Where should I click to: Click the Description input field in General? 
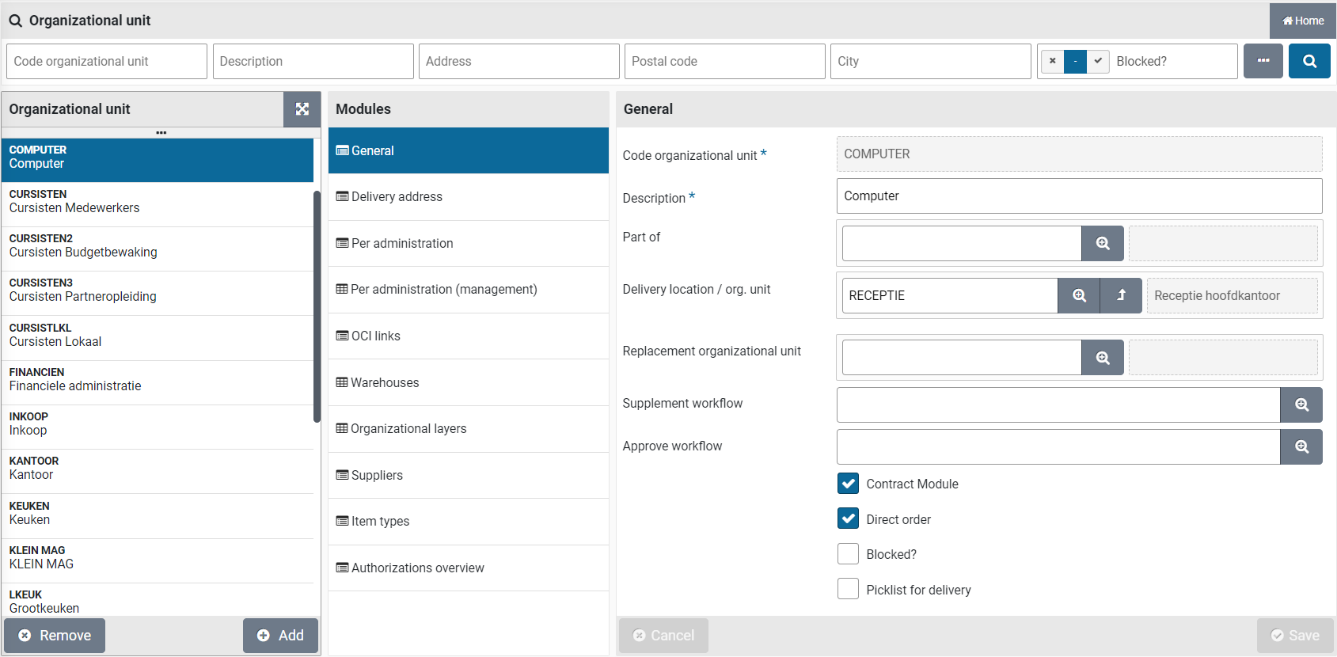1078,196
